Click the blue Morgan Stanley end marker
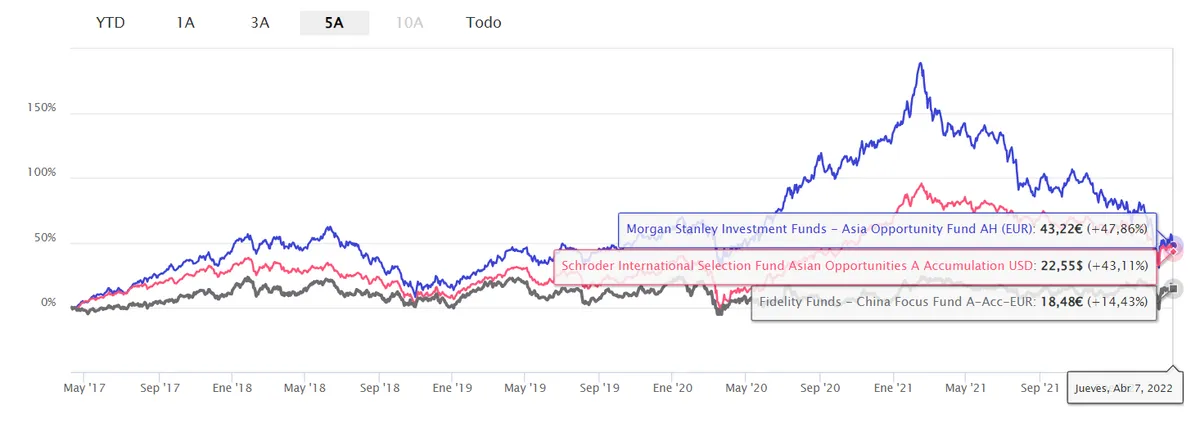The width and height of the screenshot is (1200, 436). [1175, 245]
